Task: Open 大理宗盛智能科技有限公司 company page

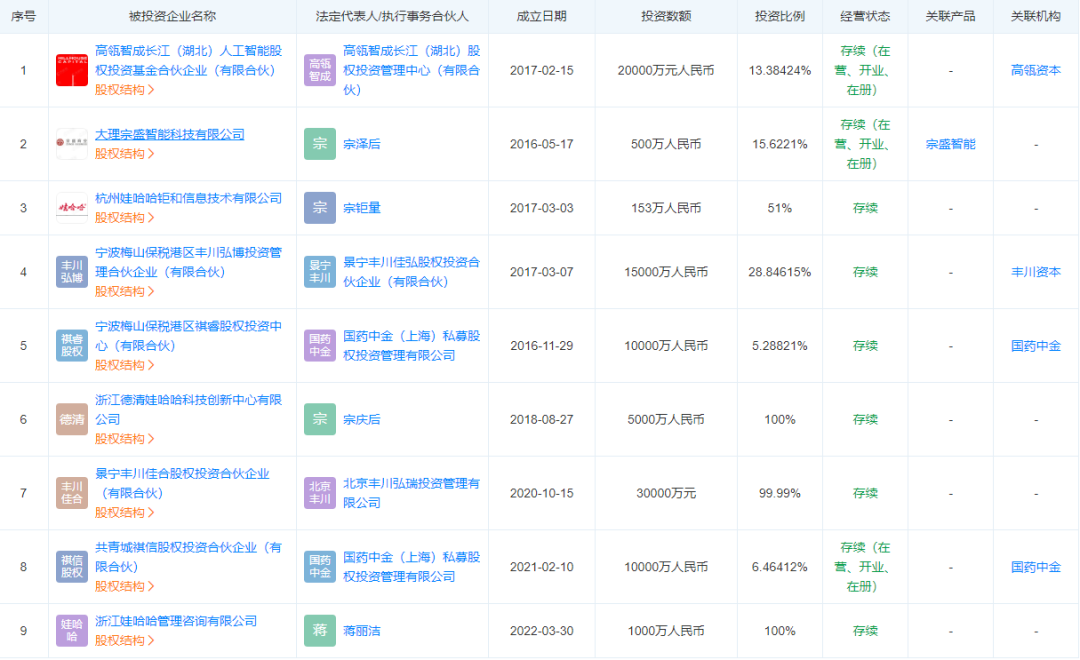Action: [169, 134]
